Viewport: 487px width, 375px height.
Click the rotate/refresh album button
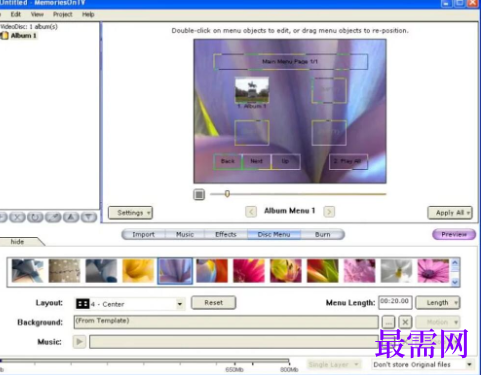click(x=35, y=217)
